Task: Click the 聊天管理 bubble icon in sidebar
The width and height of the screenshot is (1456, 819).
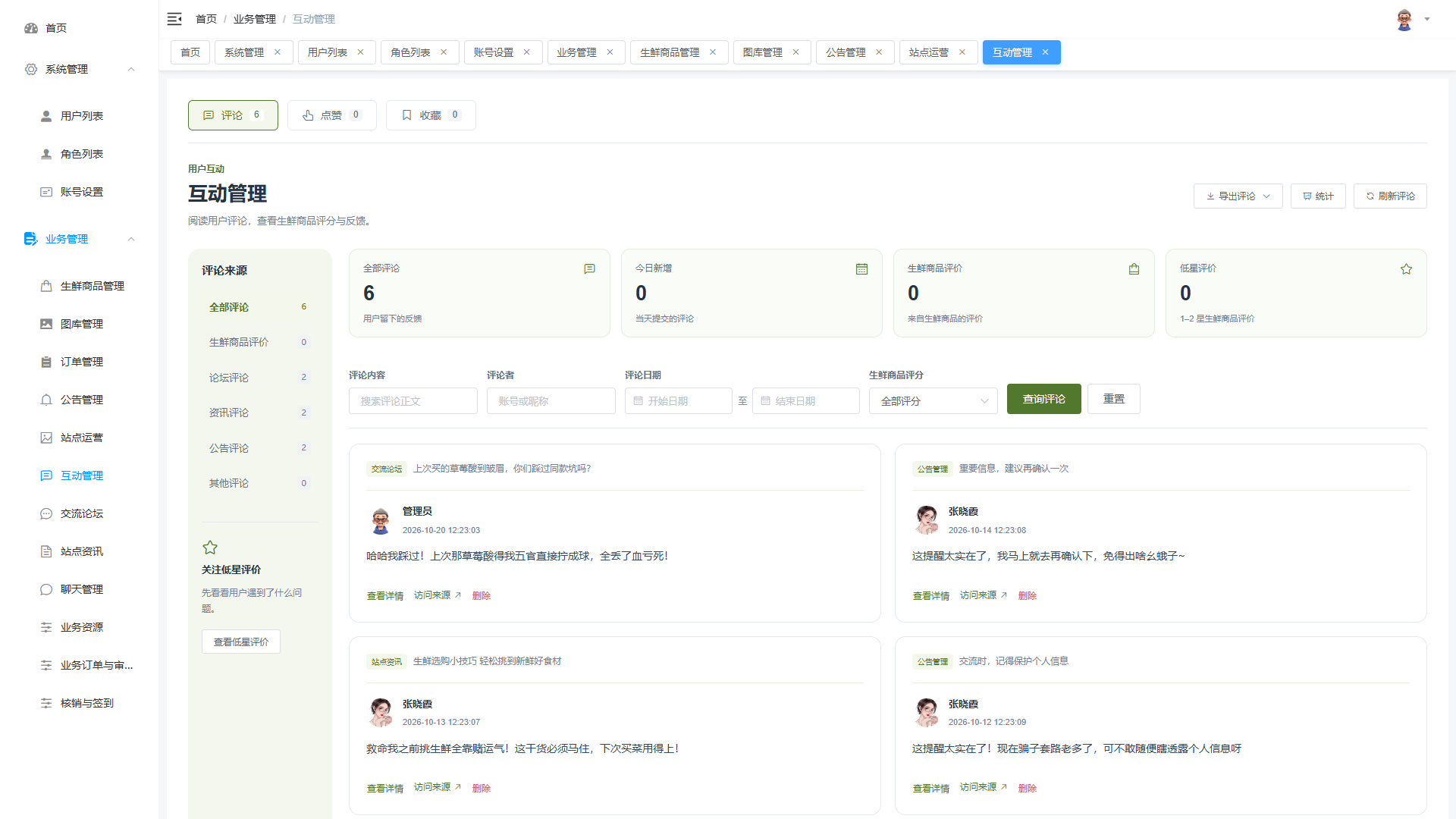Action: point(46,589)
